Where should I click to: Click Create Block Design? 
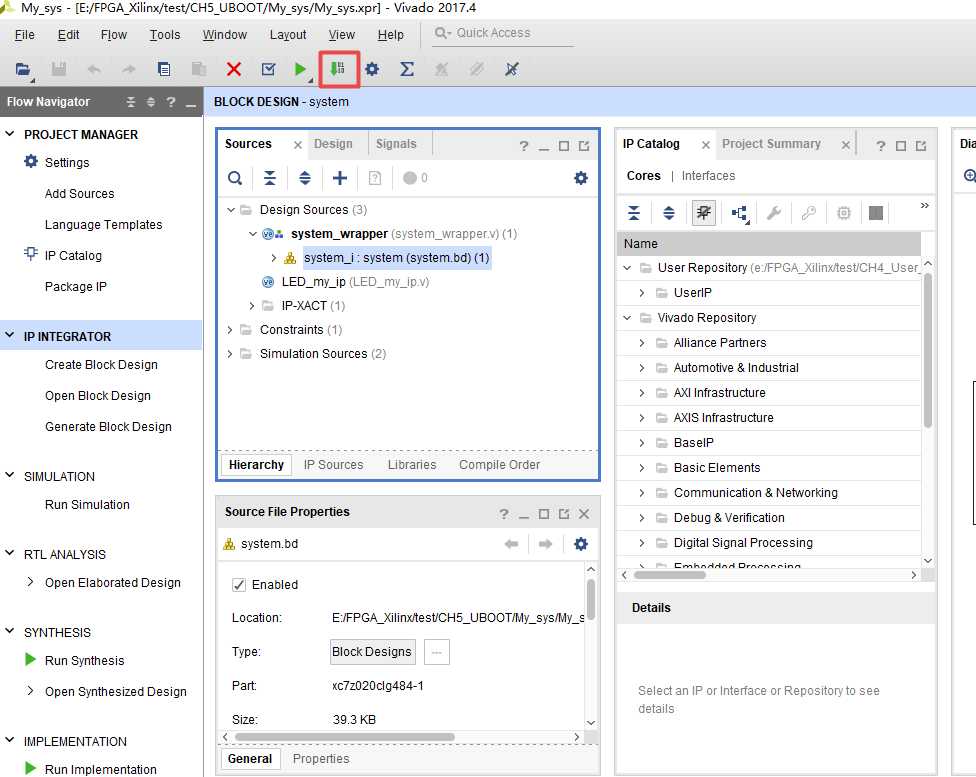coord(101,365)
